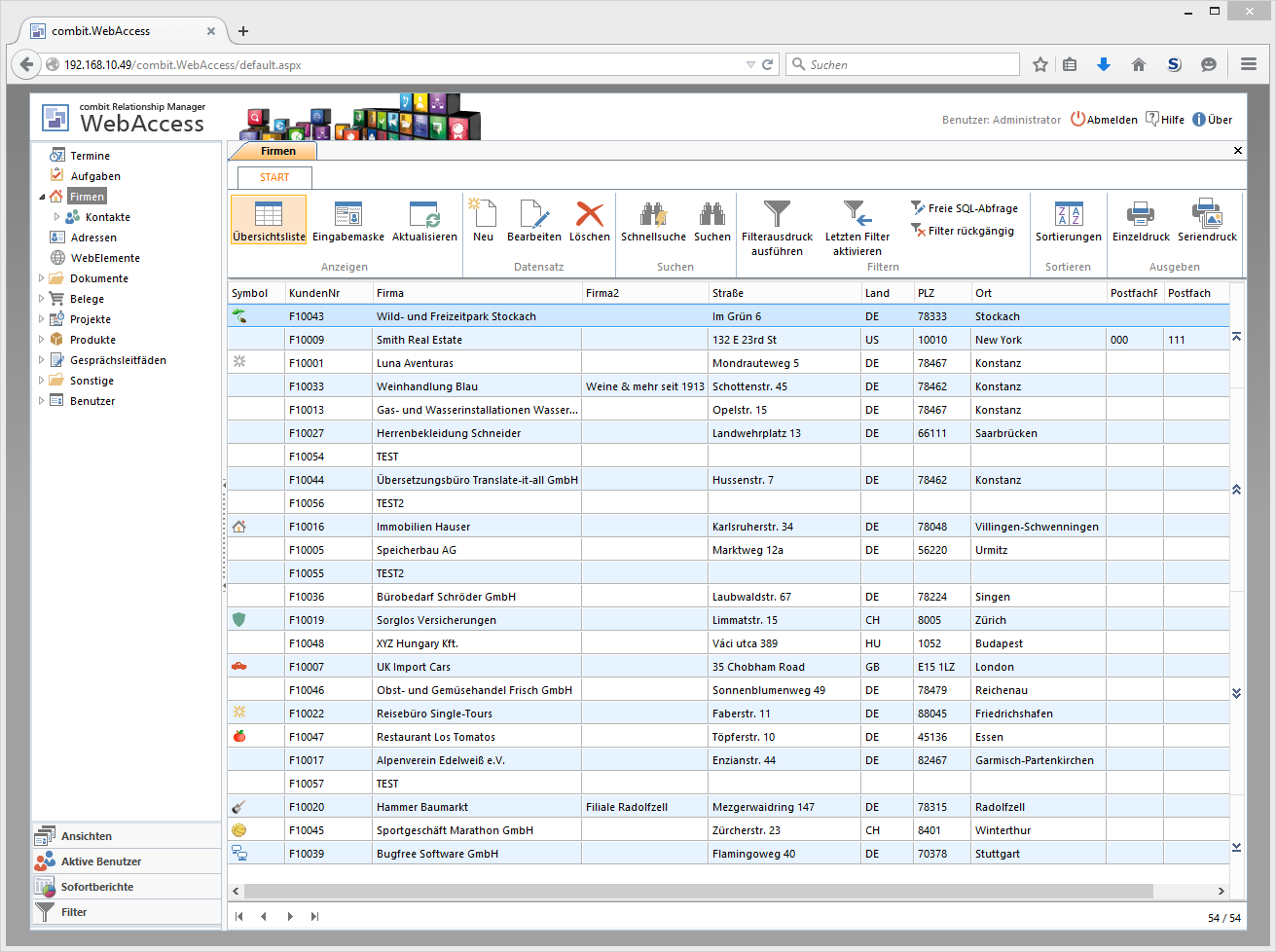Expand the Projekte tree node
The width and height of the screenshot is (1276, 952).
(x=41, y=319)
